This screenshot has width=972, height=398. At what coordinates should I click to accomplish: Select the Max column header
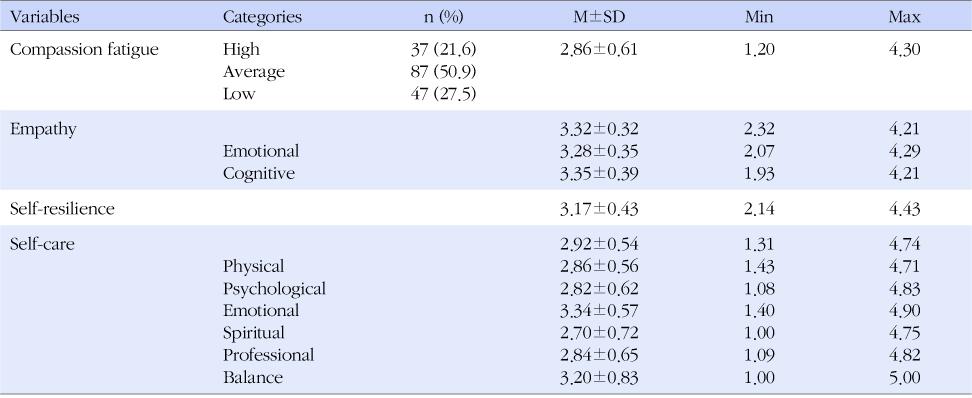point(904,17)
